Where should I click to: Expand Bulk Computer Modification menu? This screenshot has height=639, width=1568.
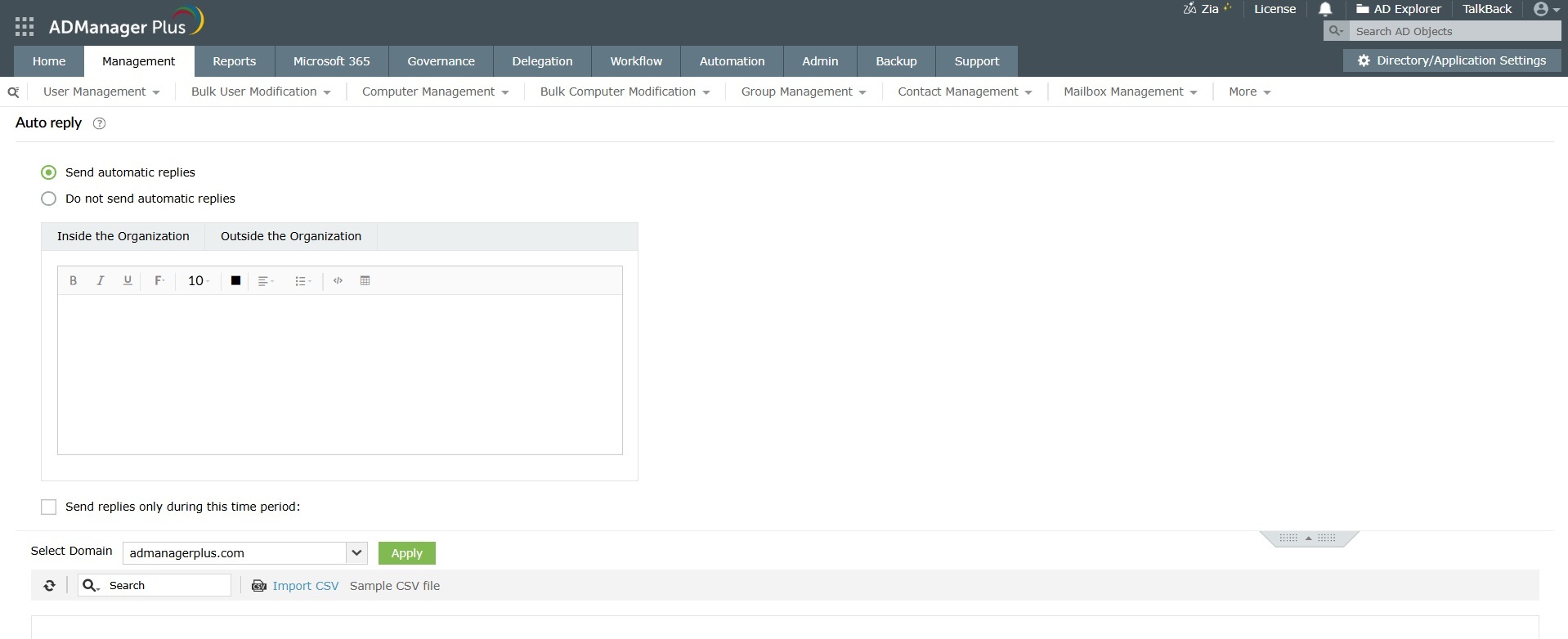click(625, 92)
